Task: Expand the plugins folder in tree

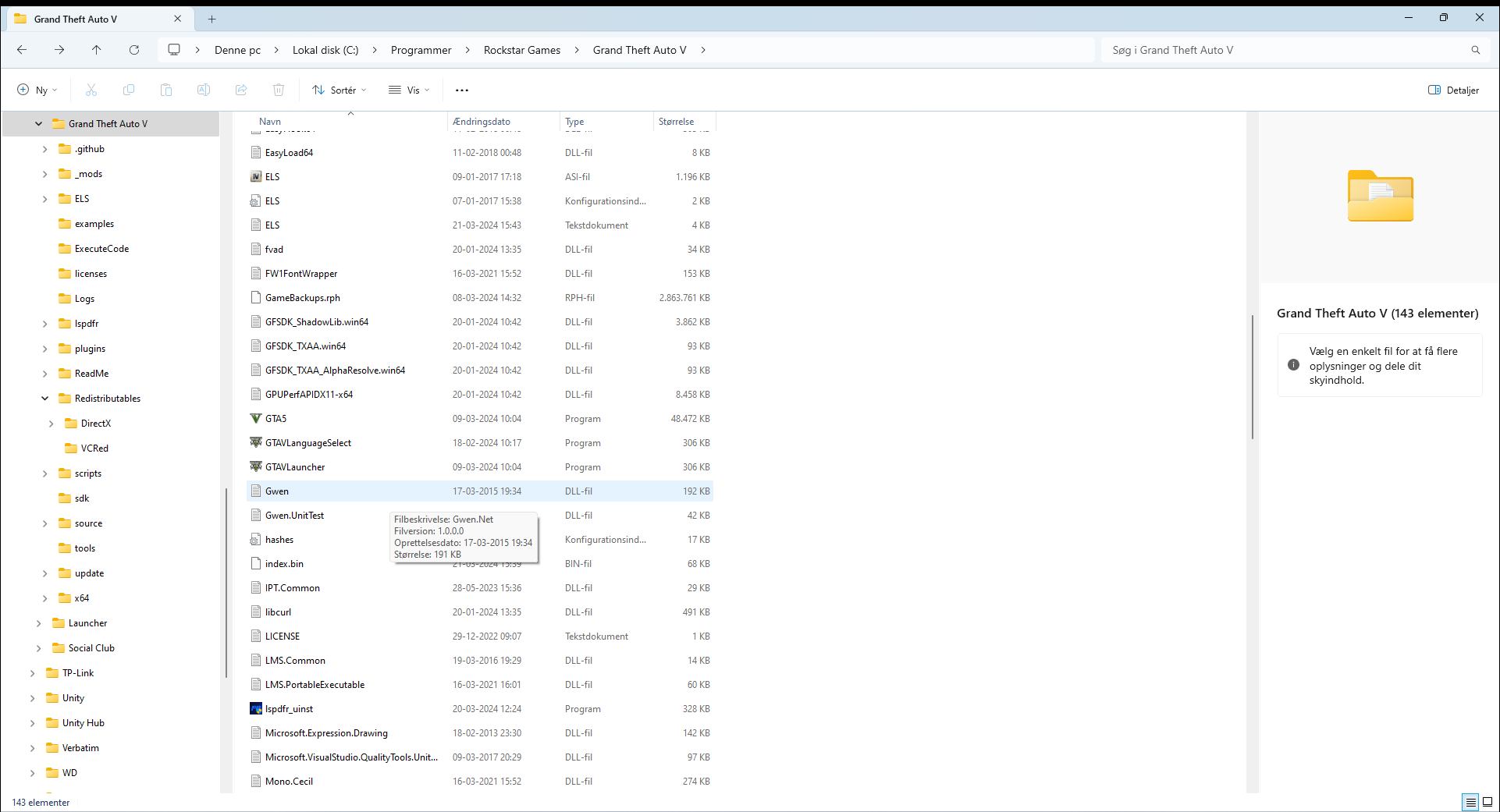Action: click(44, 349)
